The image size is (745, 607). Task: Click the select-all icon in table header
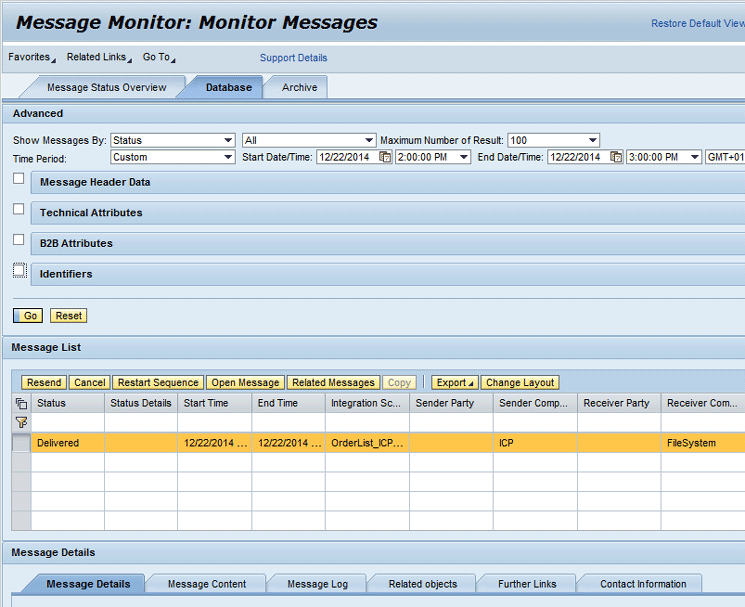point(21,404)
